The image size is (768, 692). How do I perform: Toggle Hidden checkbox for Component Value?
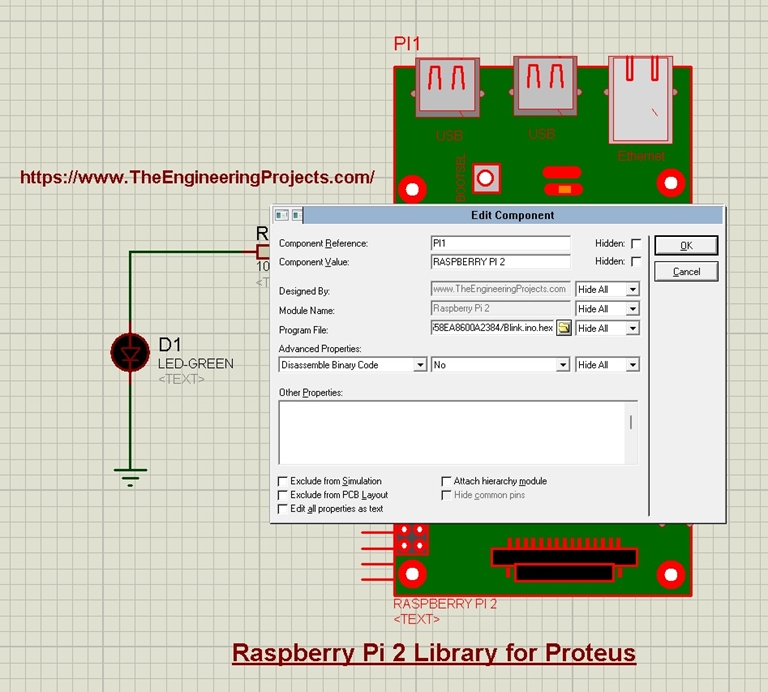coord(636,262)
